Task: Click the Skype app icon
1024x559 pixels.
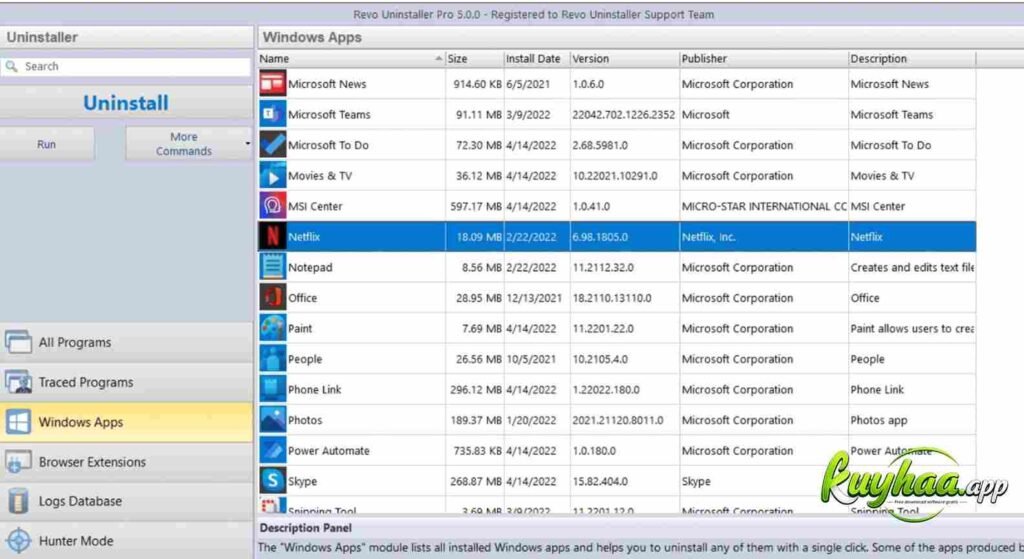Action: tap(272, 481)
